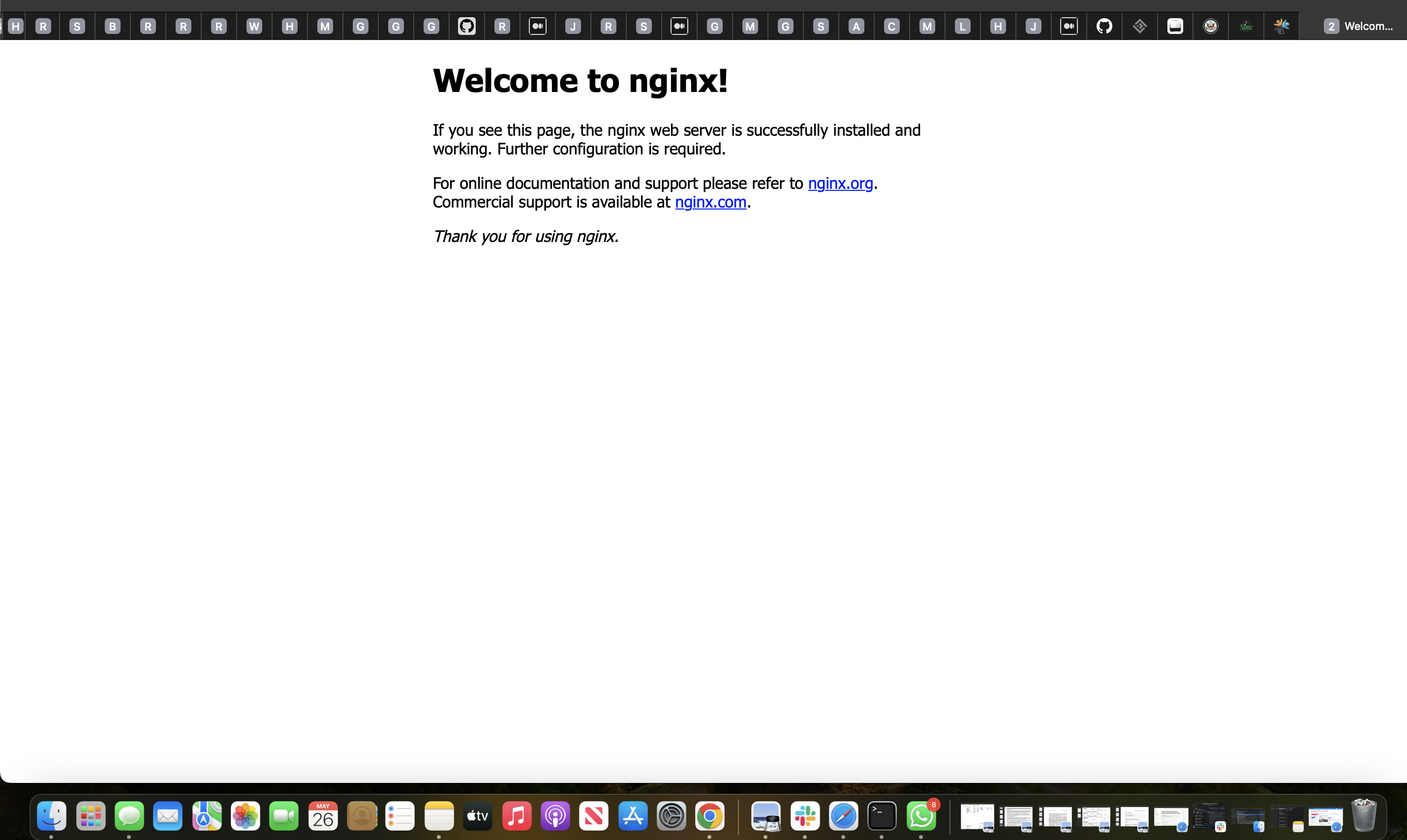Select the active Welcome tab

(1359, 26)
